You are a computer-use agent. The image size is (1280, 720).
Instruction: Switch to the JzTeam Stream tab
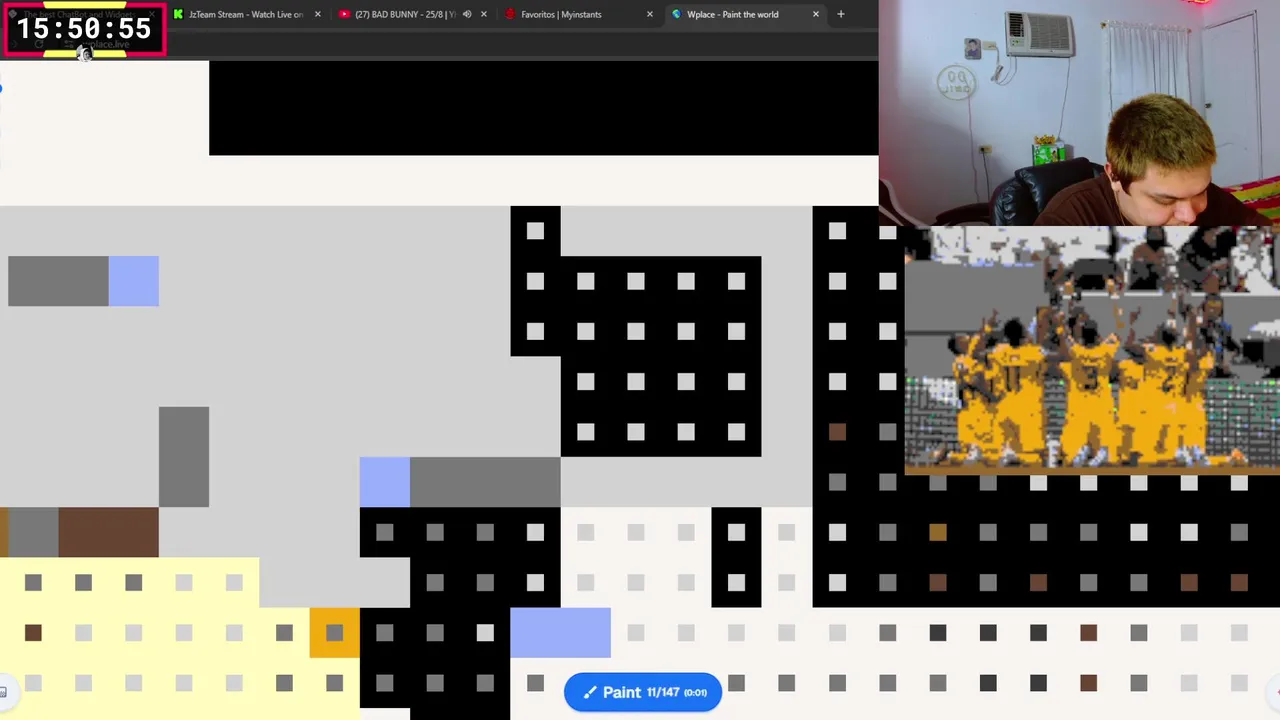tap(246, 14)
